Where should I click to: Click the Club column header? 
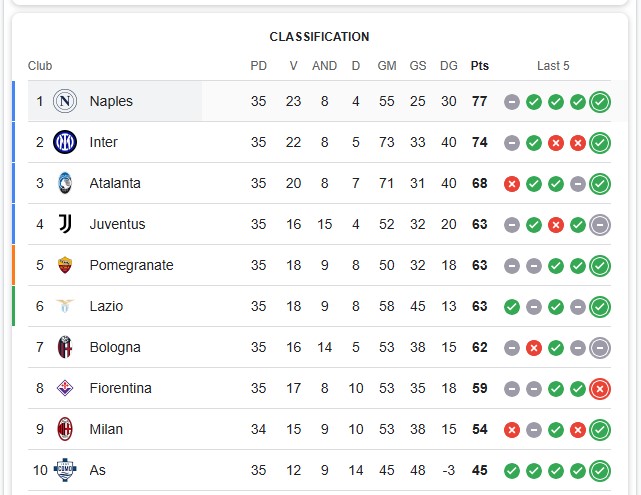tap(40, 66)
